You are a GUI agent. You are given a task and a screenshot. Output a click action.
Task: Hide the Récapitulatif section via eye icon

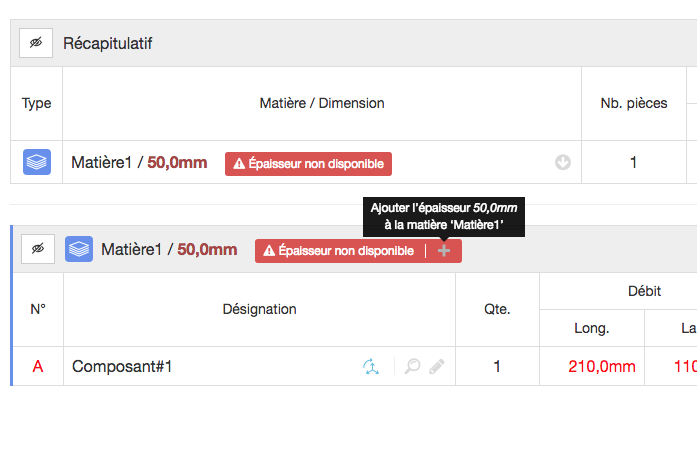(36, 43)
